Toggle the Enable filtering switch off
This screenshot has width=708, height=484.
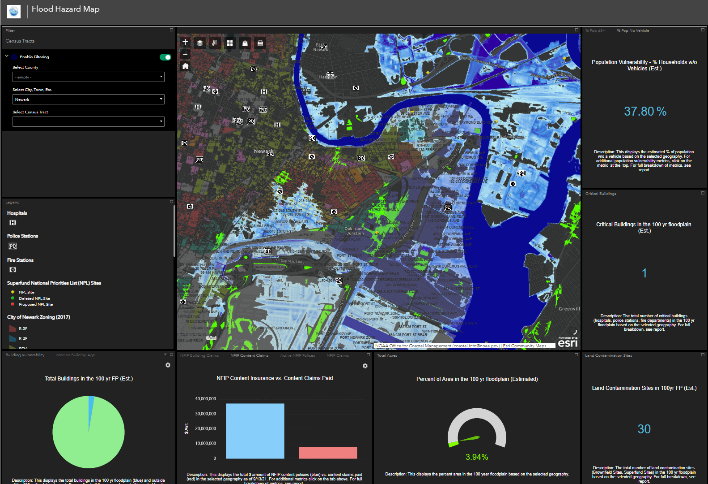[165, 58]
